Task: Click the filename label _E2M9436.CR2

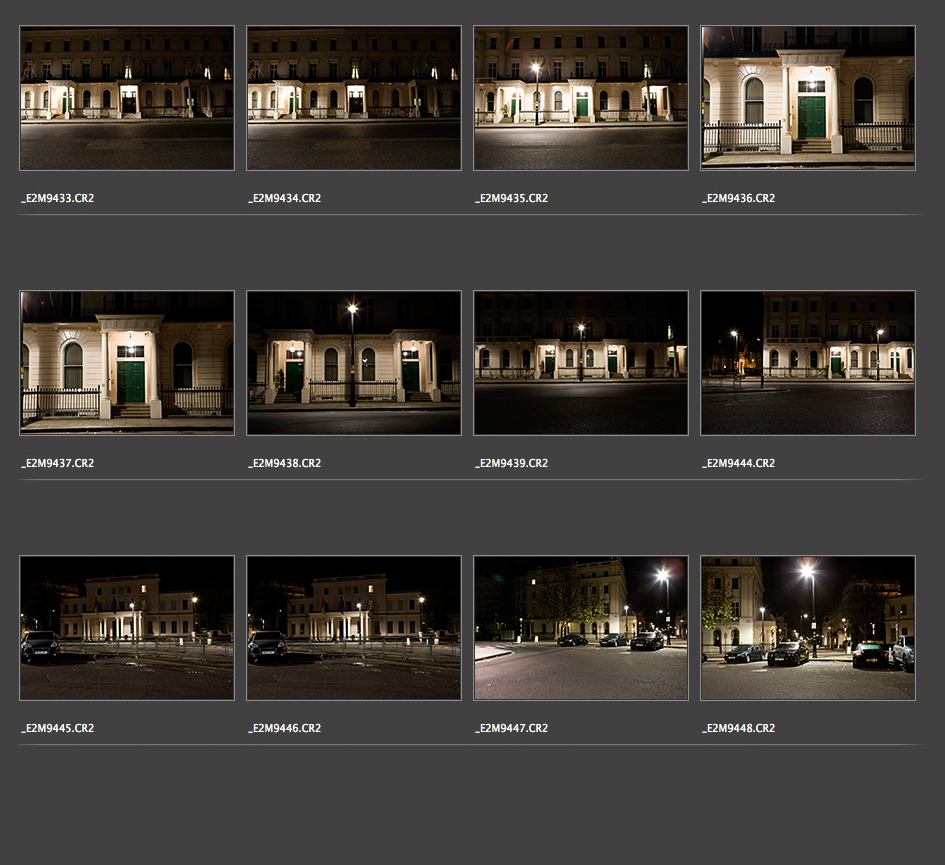Action: pyautogui.click(x=739, y=199)
